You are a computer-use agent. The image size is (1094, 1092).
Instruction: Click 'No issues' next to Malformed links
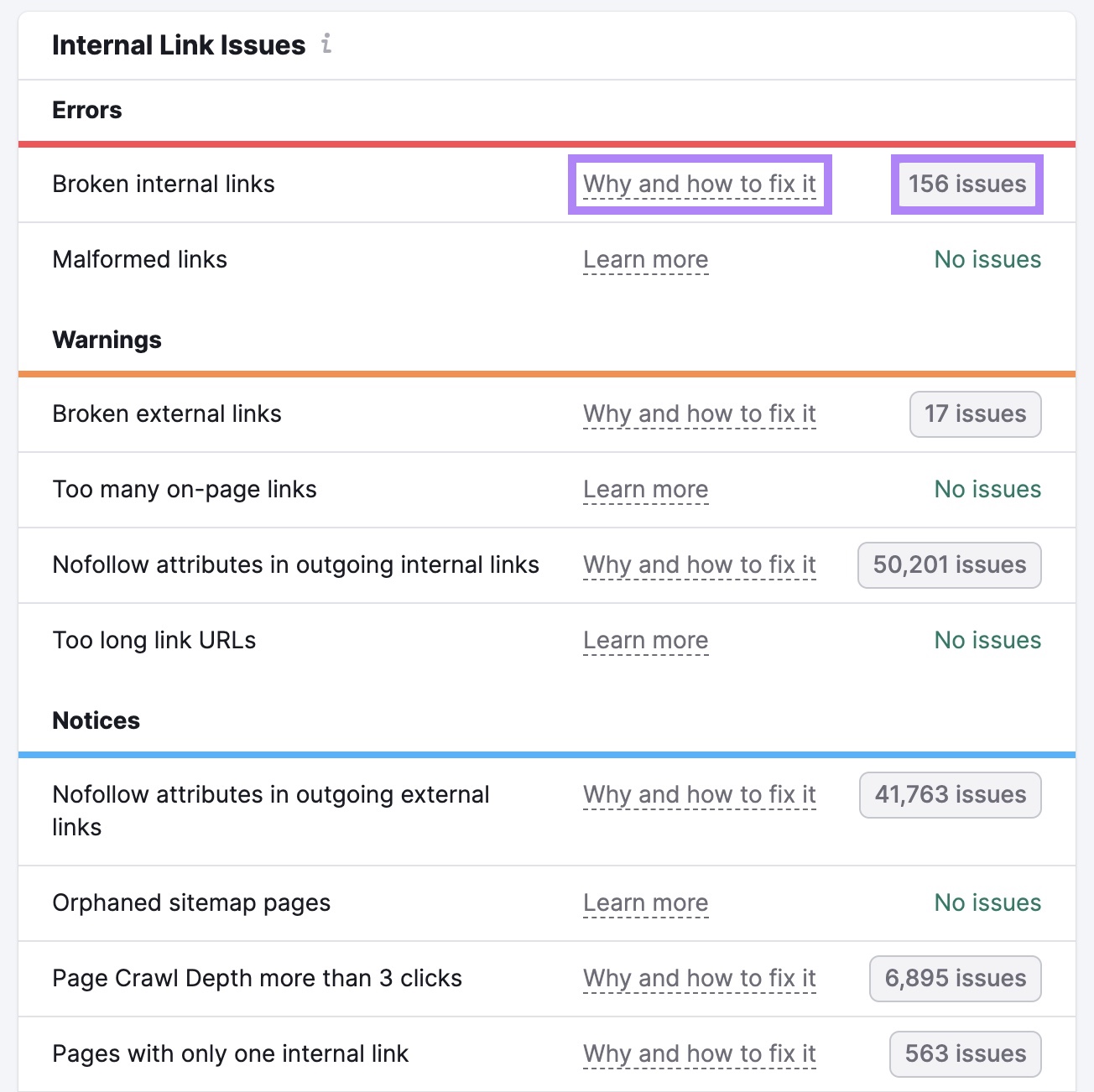pos(987,259)
